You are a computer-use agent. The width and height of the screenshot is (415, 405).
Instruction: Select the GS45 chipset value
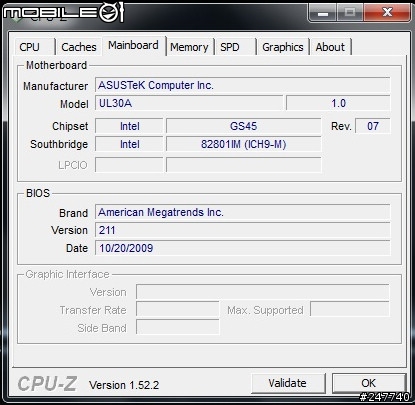click(x=244, y=126)
